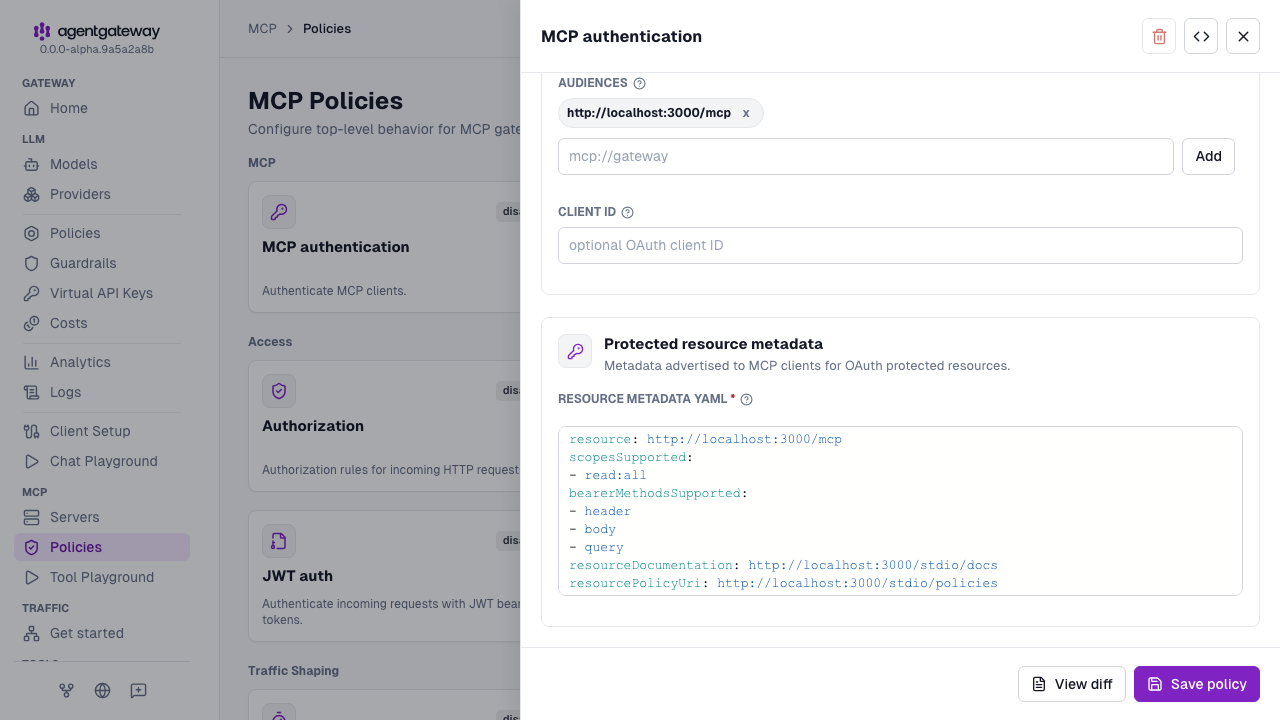Click the key icon beside Protected resource metadata
This screenshot has height=720, width=1280.
coord(575,351)
